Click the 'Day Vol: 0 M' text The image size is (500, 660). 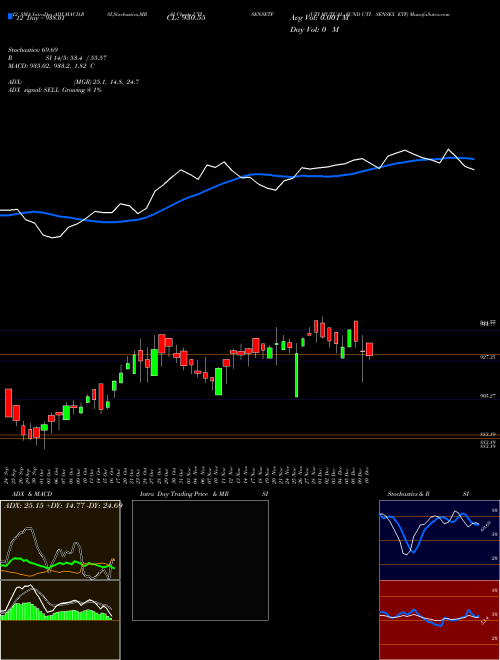pos(314,30)
